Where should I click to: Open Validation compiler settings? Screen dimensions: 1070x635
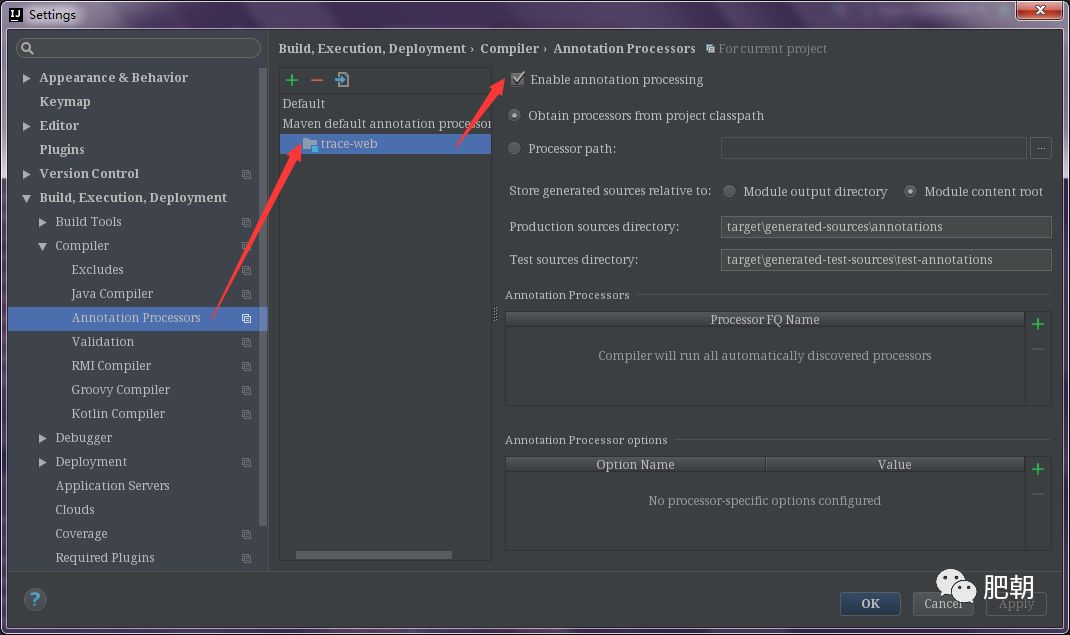(x=102, y=342)
